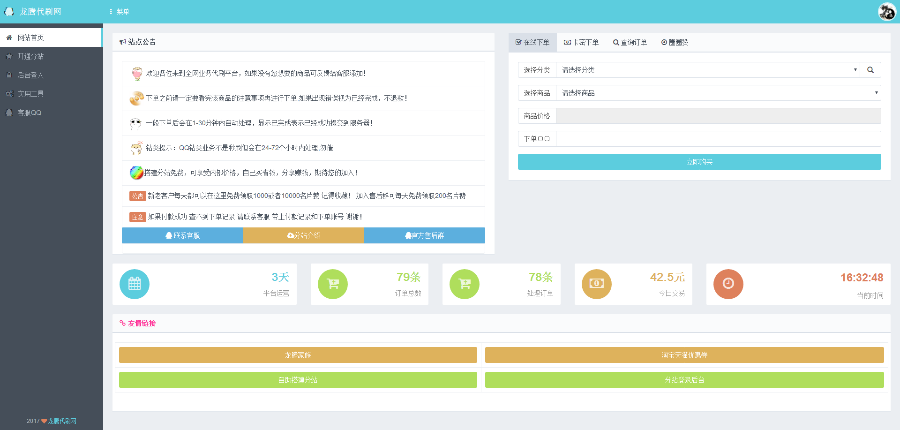
Task: Click the red clock icon
Action: coord(728,284)
